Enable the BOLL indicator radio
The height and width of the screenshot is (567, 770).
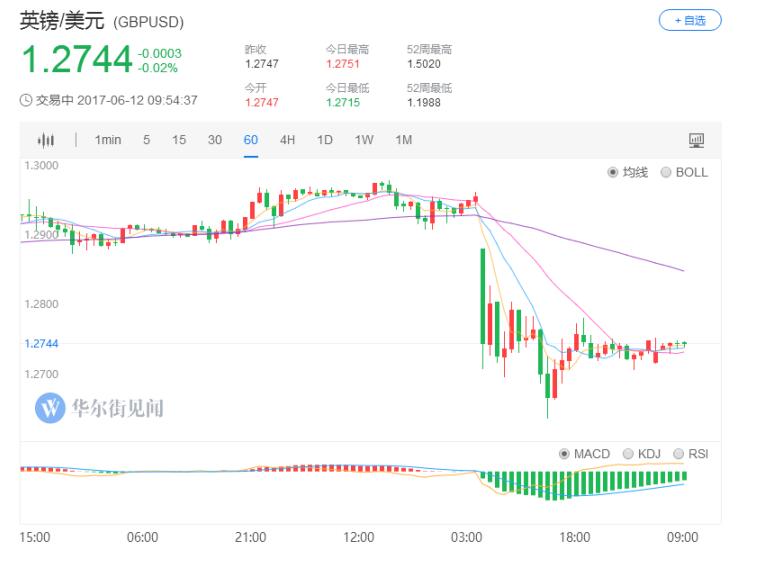coord(666,172)
